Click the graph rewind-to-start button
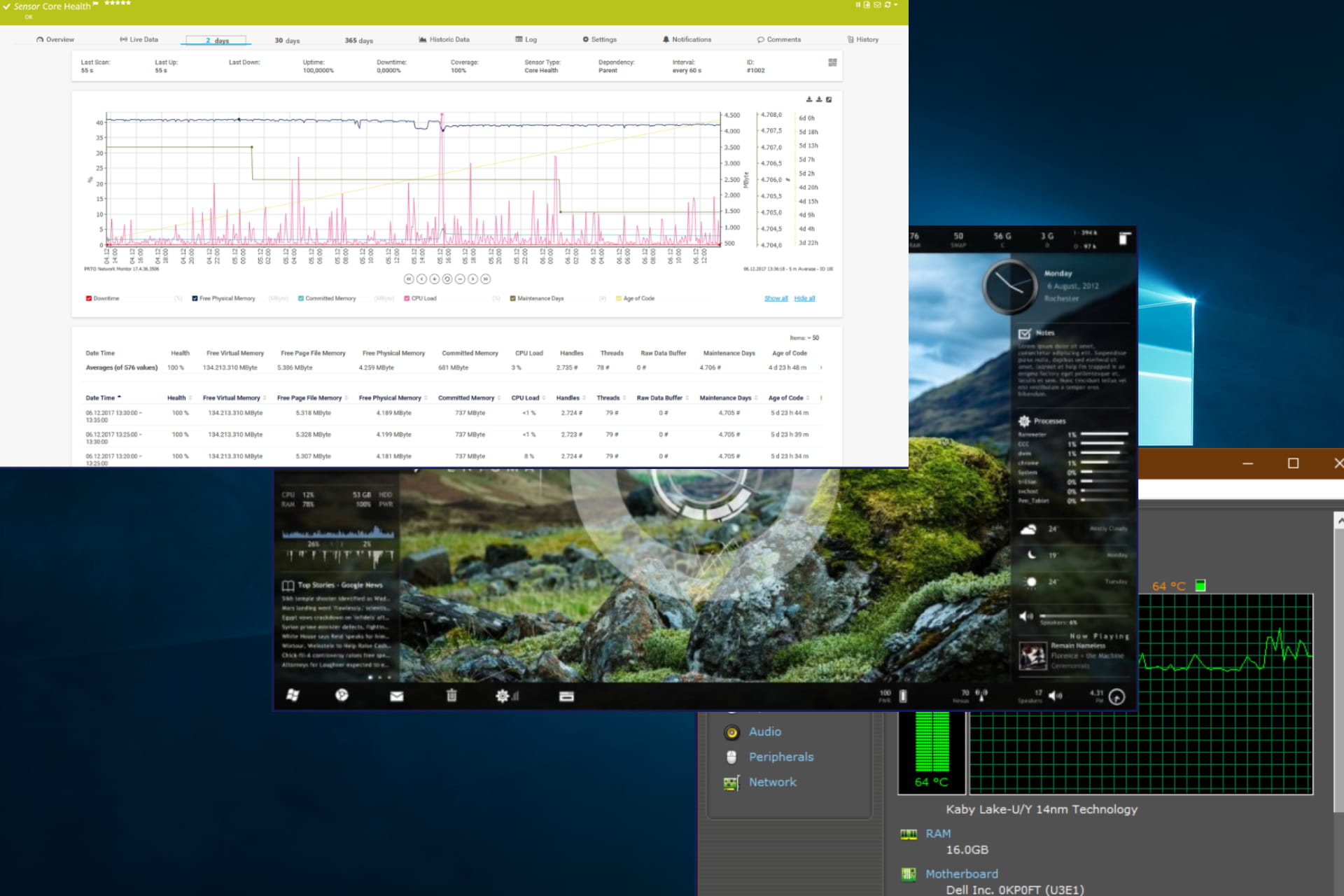This screenshot has width=1344, height=896. point(409,279)
